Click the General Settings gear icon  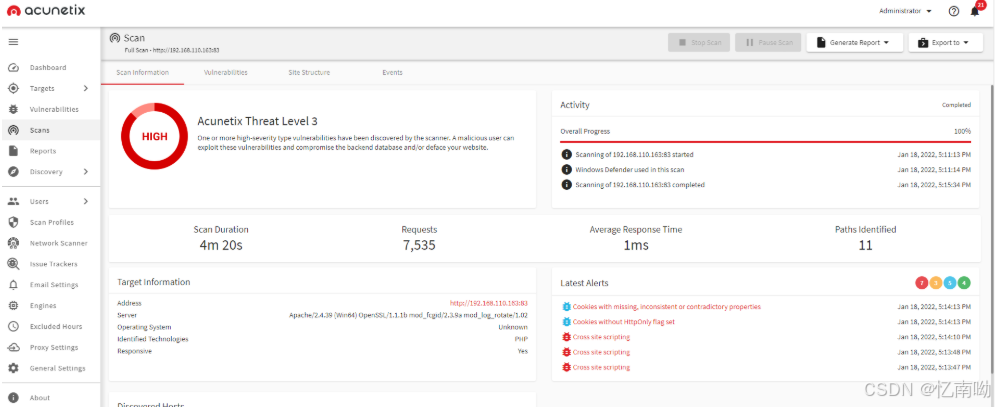coord(13,368)
